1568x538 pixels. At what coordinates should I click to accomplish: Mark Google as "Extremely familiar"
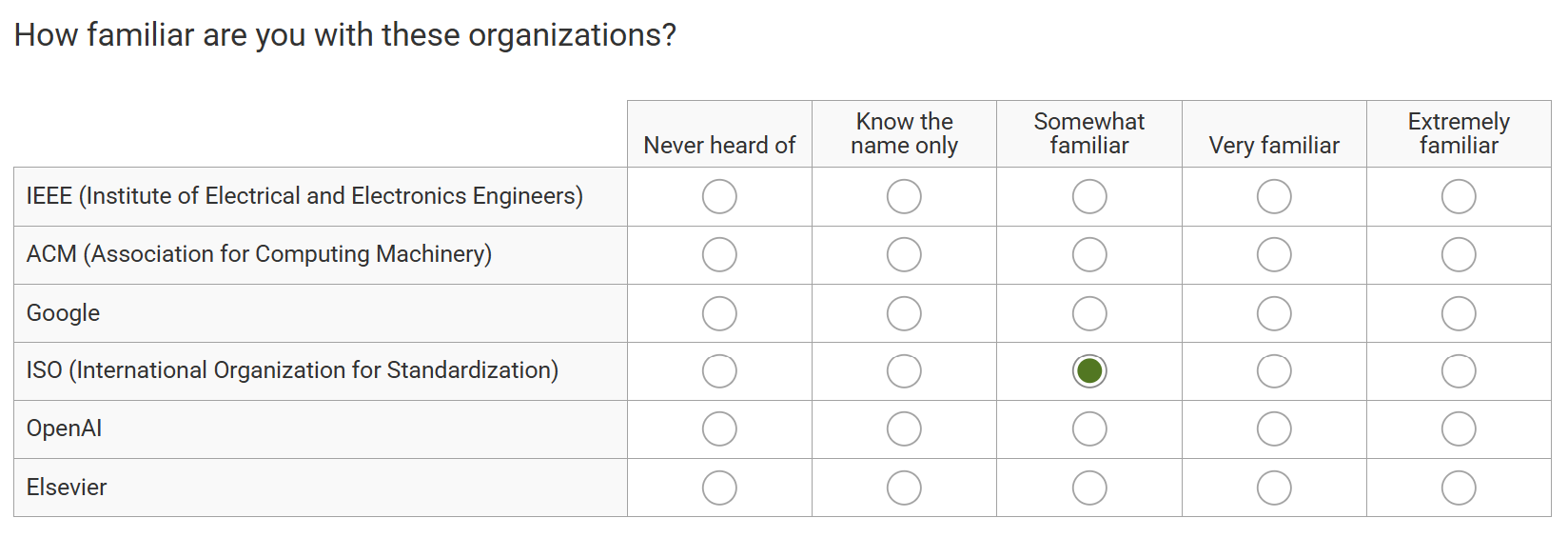point(1459,313)
